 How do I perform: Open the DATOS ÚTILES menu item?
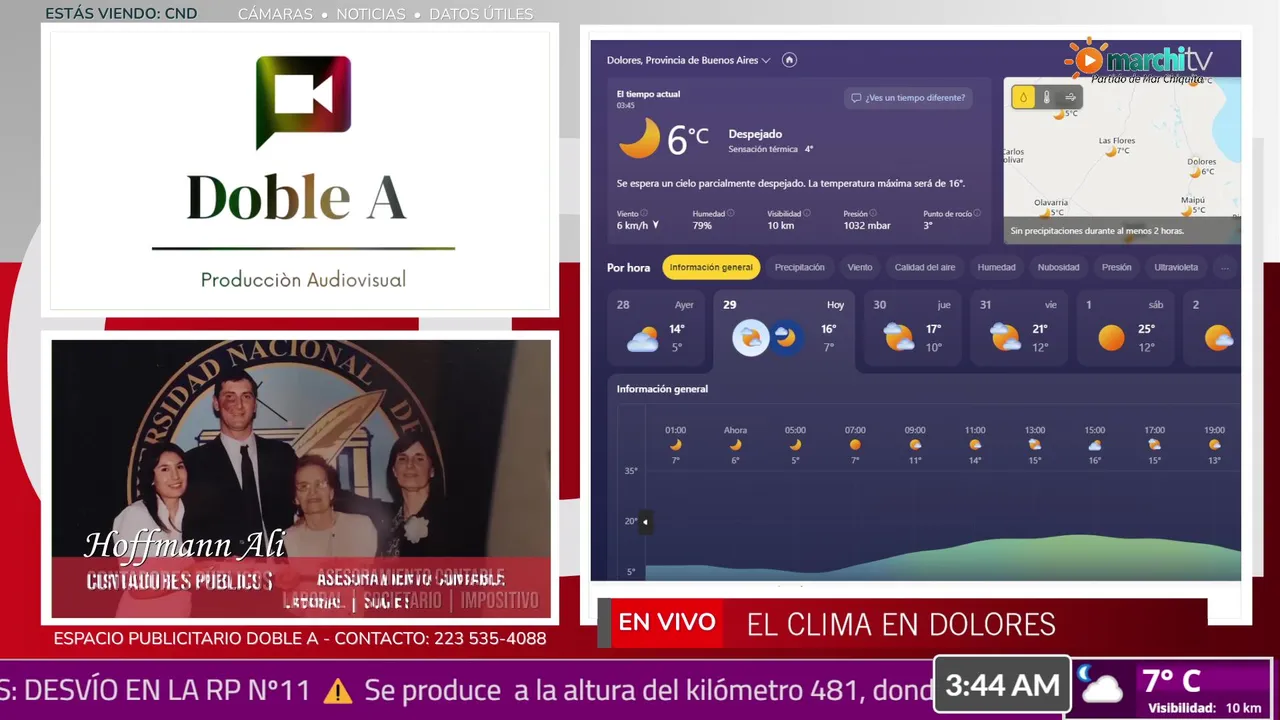point(481,14)
